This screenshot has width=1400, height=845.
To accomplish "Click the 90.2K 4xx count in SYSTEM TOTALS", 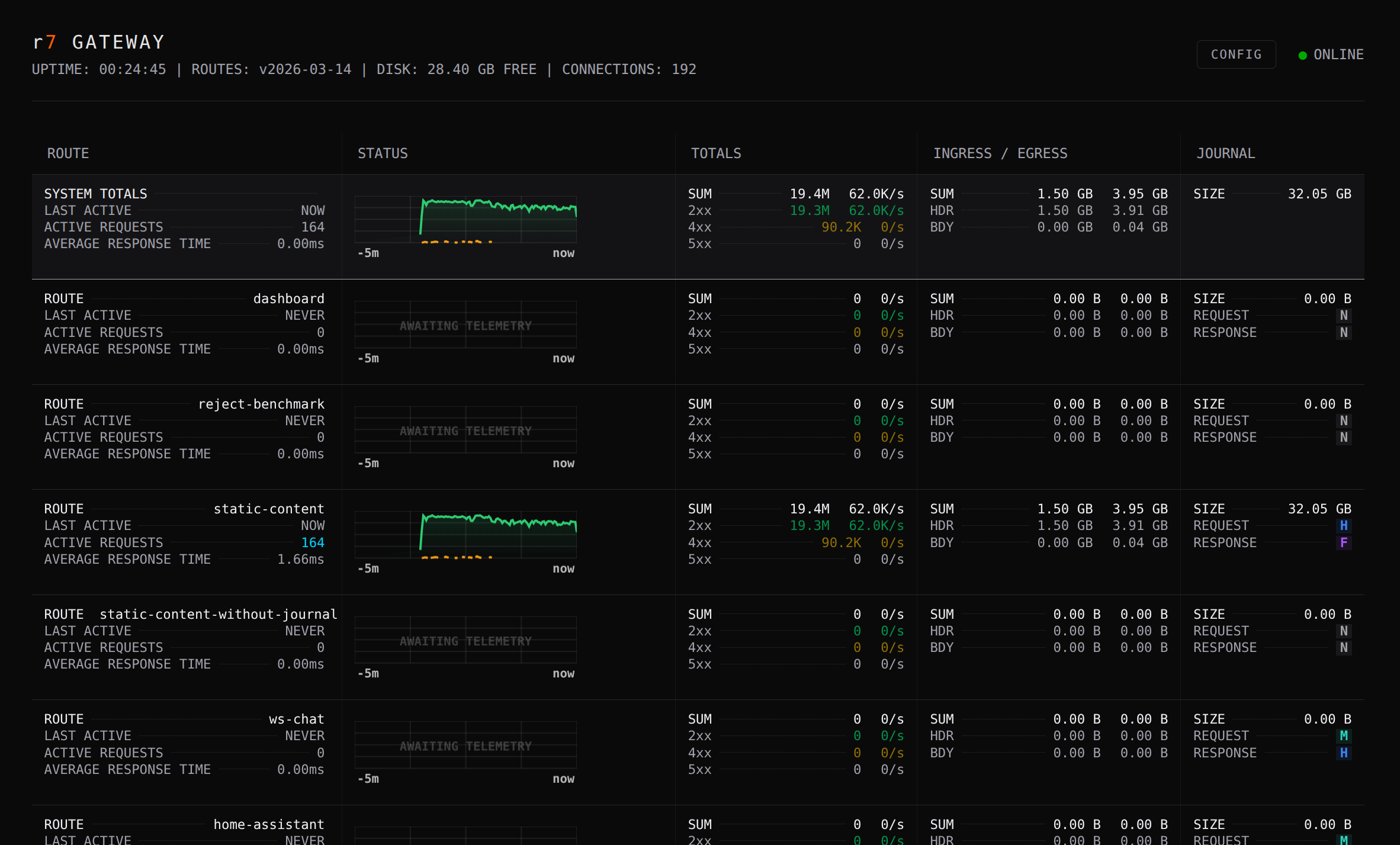I will click(841, 227).
